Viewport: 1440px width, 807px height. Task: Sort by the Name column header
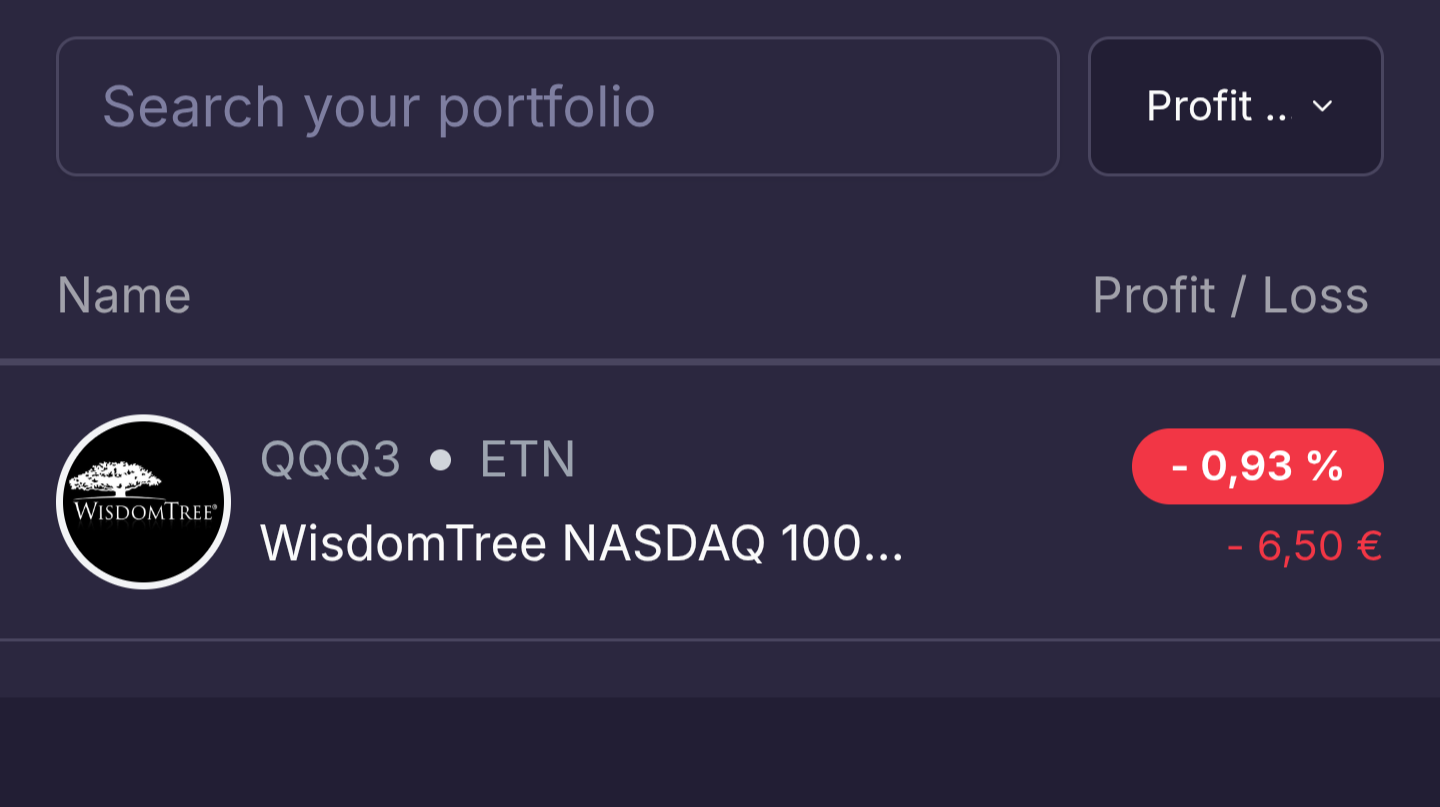tap(124, 296)
